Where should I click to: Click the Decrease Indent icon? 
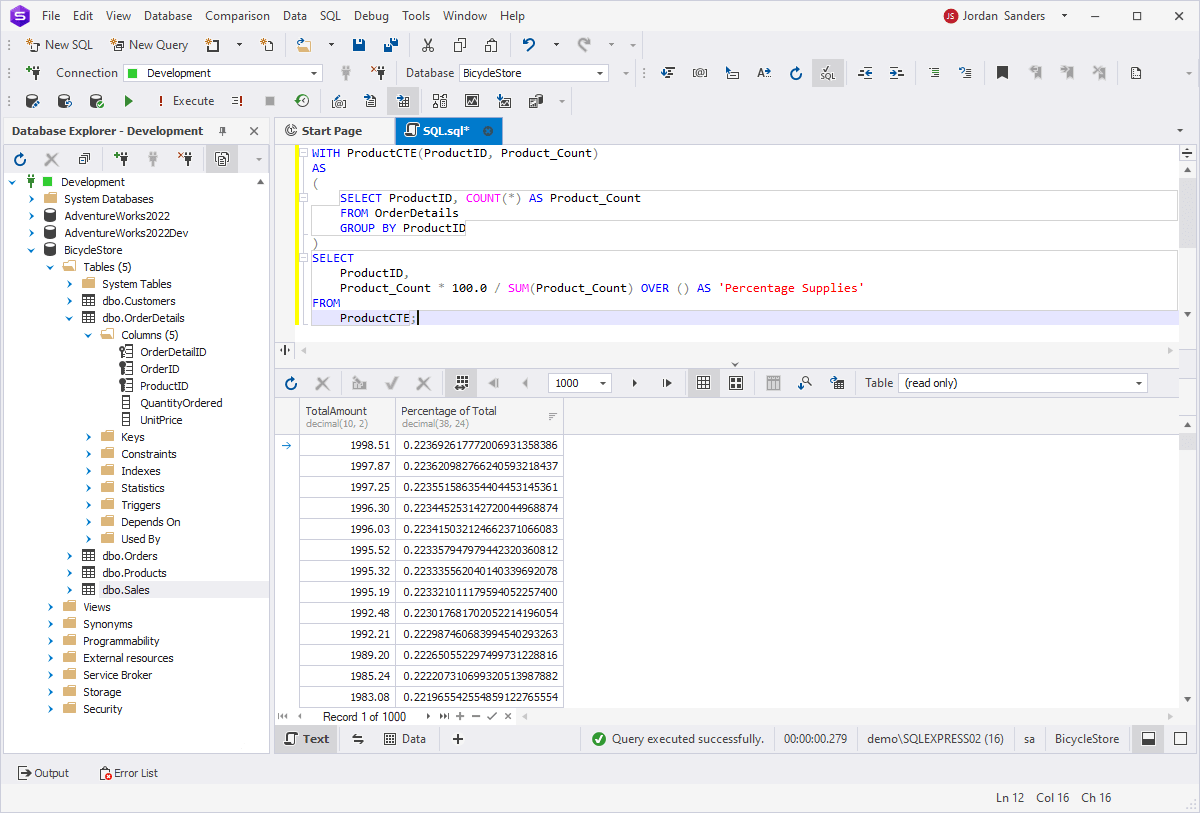866,73
